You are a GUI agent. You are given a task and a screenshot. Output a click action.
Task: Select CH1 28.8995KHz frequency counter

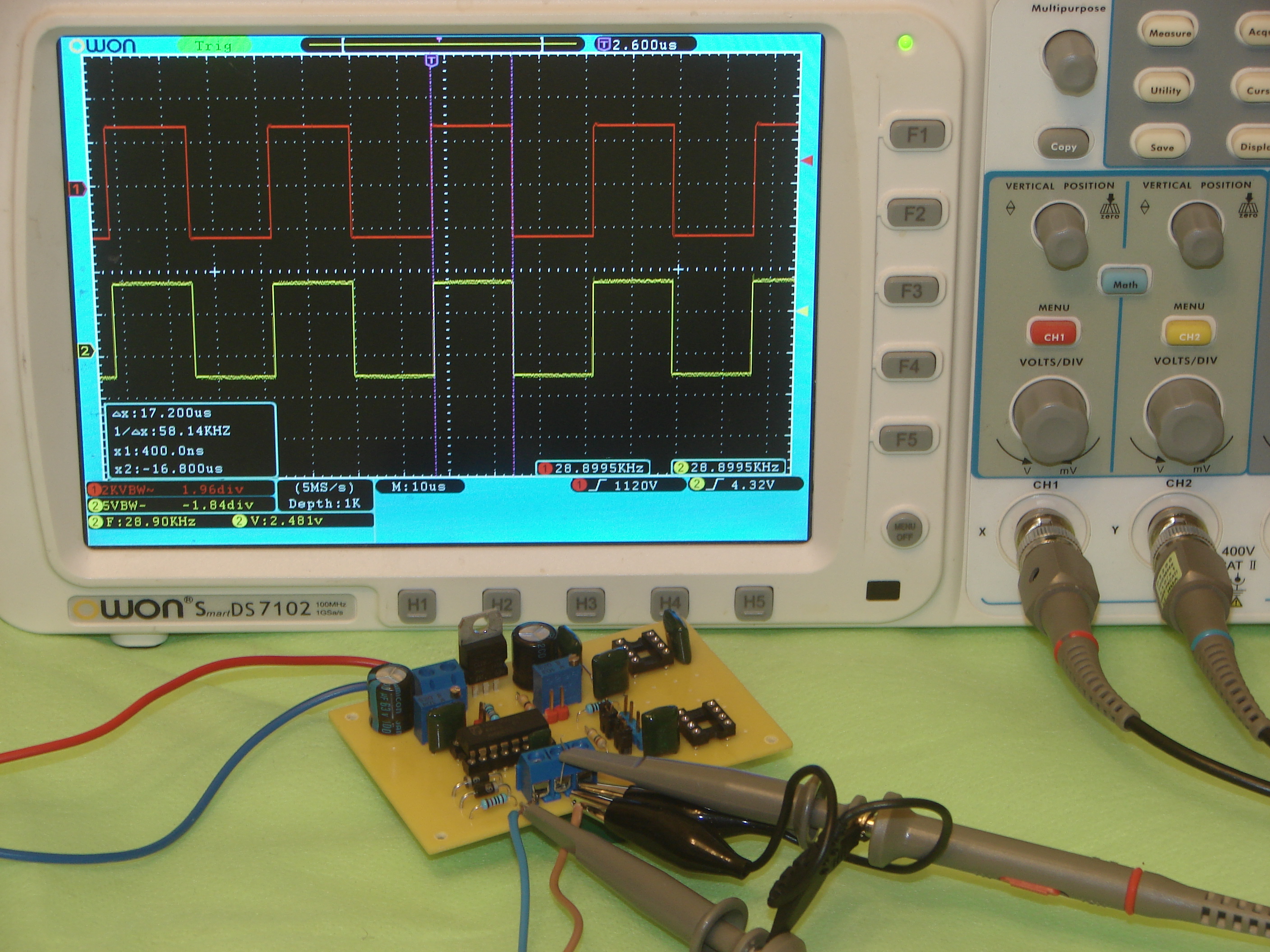(x=594, y=468)
